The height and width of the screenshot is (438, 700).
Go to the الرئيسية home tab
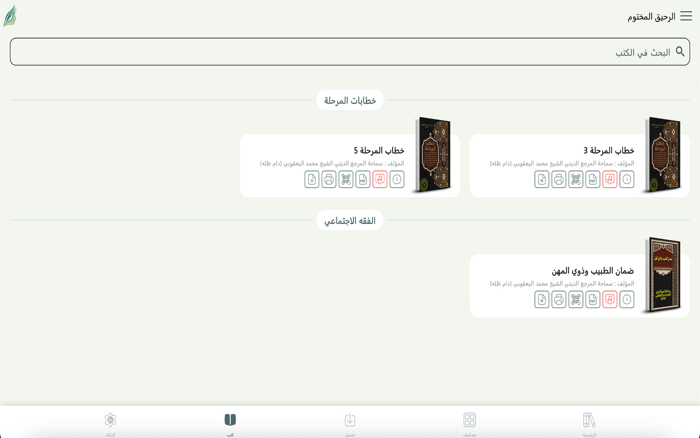[x=589, y=424]
